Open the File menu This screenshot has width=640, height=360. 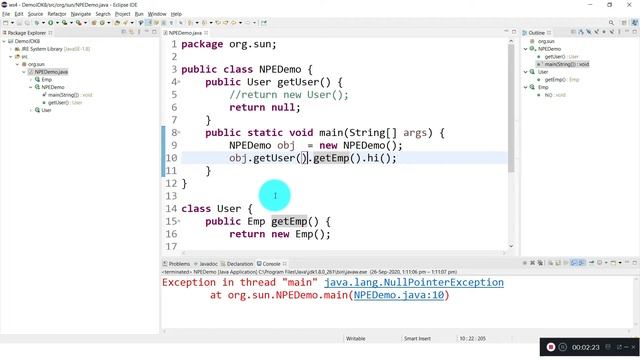click(x=6, y=14)
